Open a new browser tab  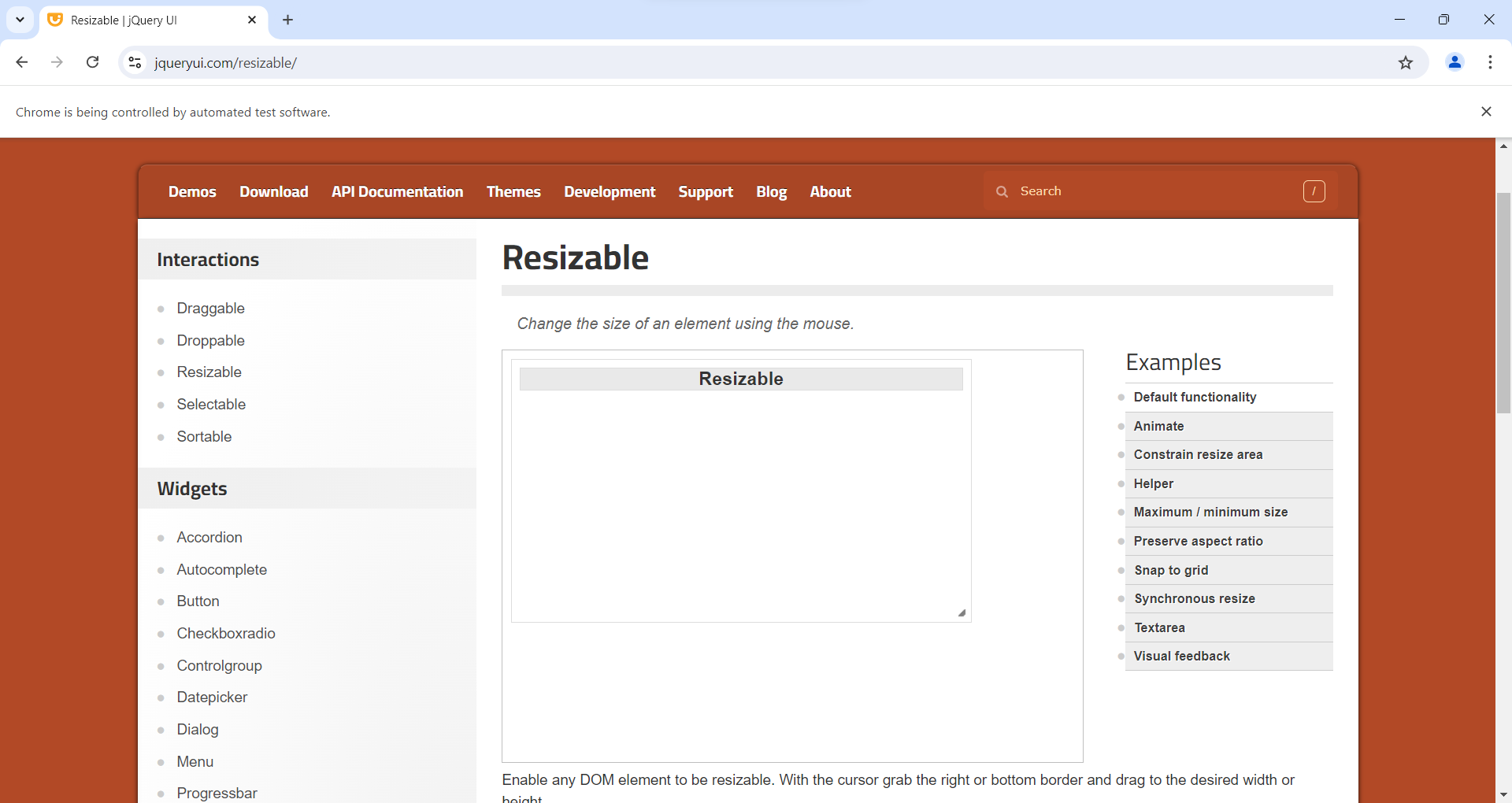(288, 20)
